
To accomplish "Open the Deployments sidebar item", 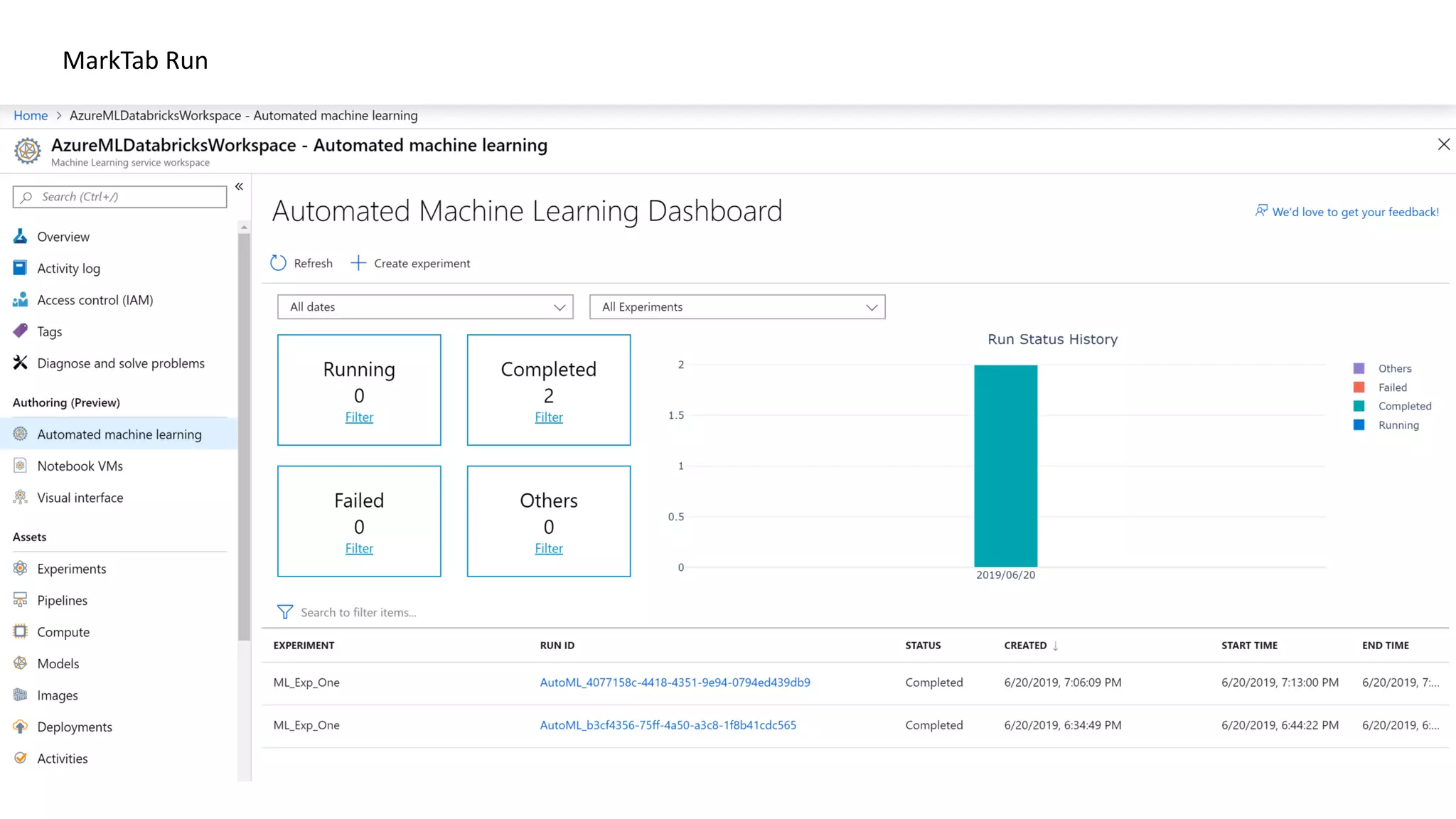I will pyautogui.click(x=74, y=727).
